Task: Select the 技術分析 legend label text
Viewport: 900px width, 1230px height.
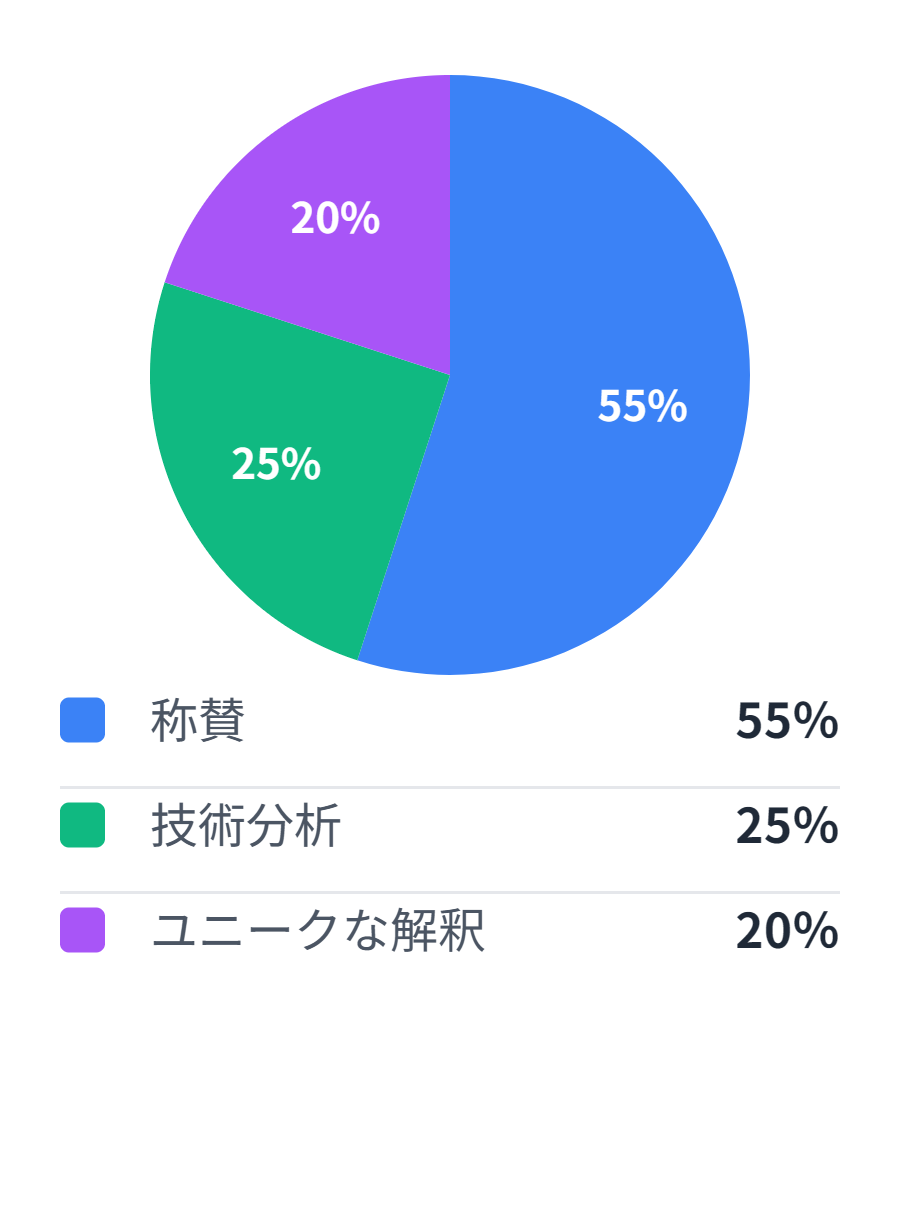Action: (x=246, y=826)
